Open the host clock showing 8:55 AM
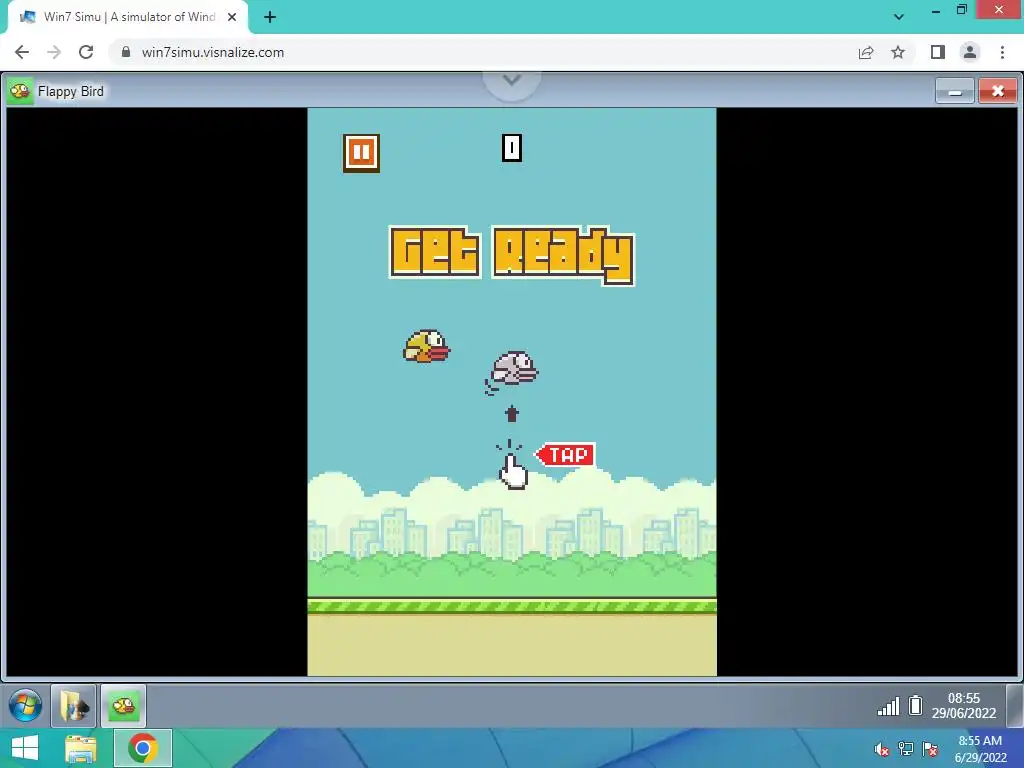 [x=981, y=749]
